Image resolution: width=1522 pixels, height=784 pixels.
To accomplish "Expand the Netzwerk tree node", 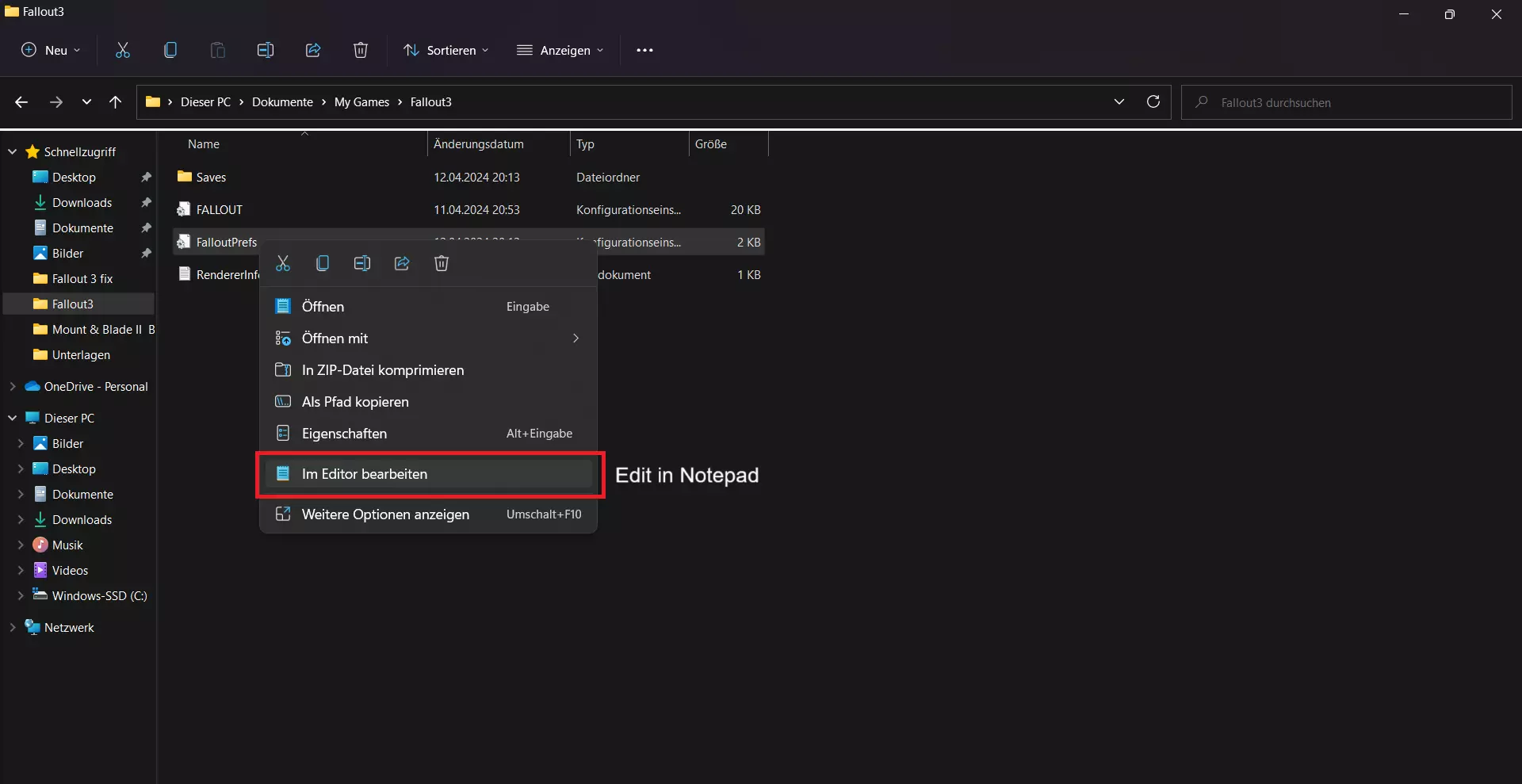I will (x=13, y=627).
